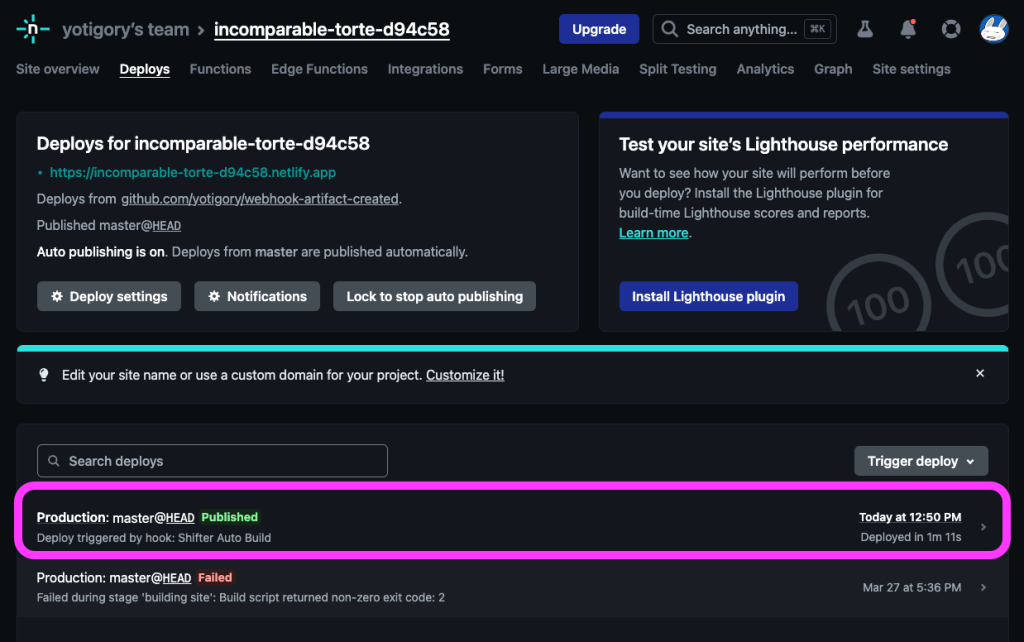1024x642 pixels.
Task: Focus the Search anything field
Action: click(744, 29)
